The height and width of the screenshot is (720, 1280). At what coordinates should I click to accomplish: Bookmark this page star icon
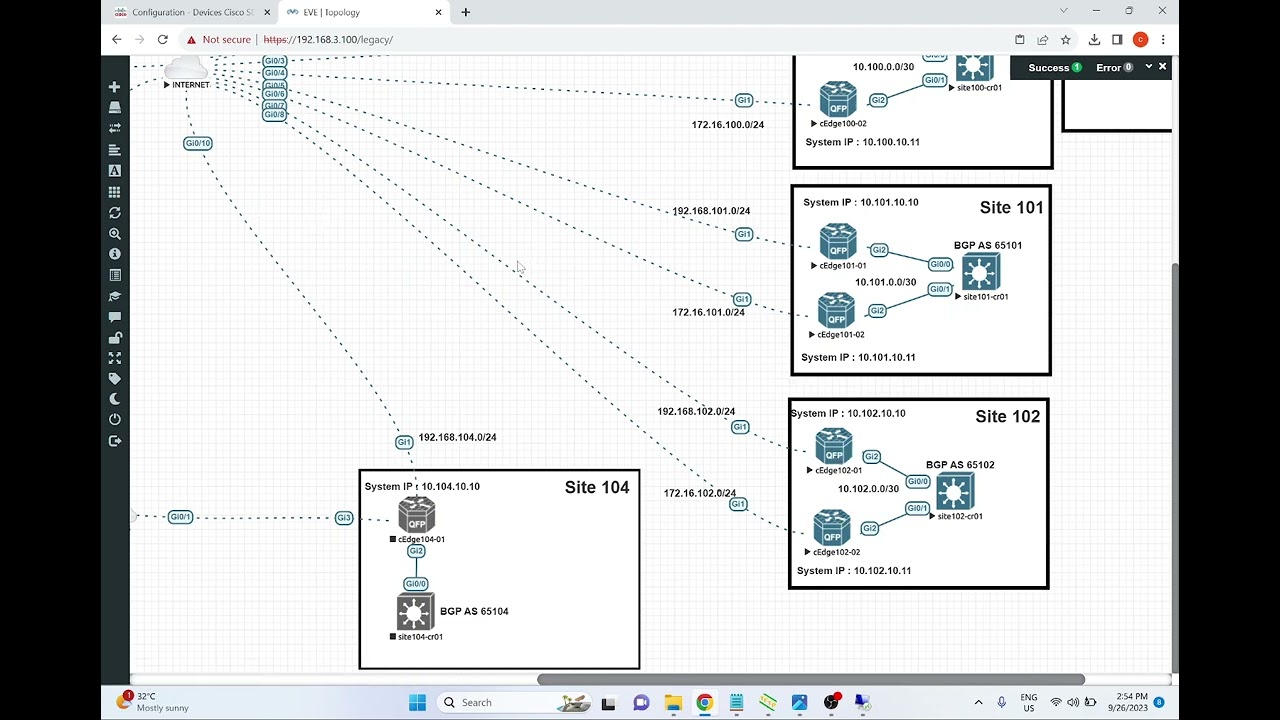click(x=1066, y=40)
